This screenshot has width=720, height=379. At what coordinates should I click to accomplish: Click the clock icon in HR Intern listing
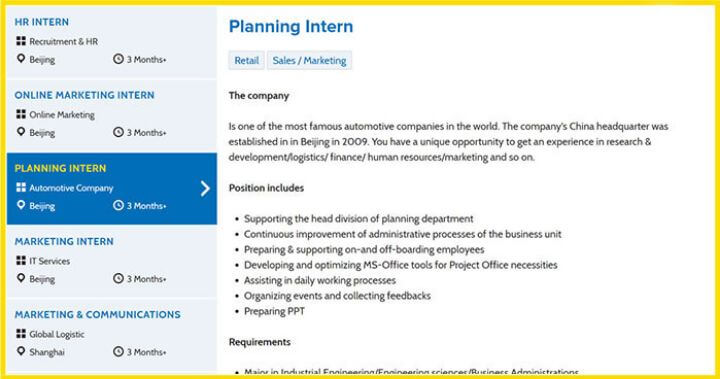click(x=118, y=59)
